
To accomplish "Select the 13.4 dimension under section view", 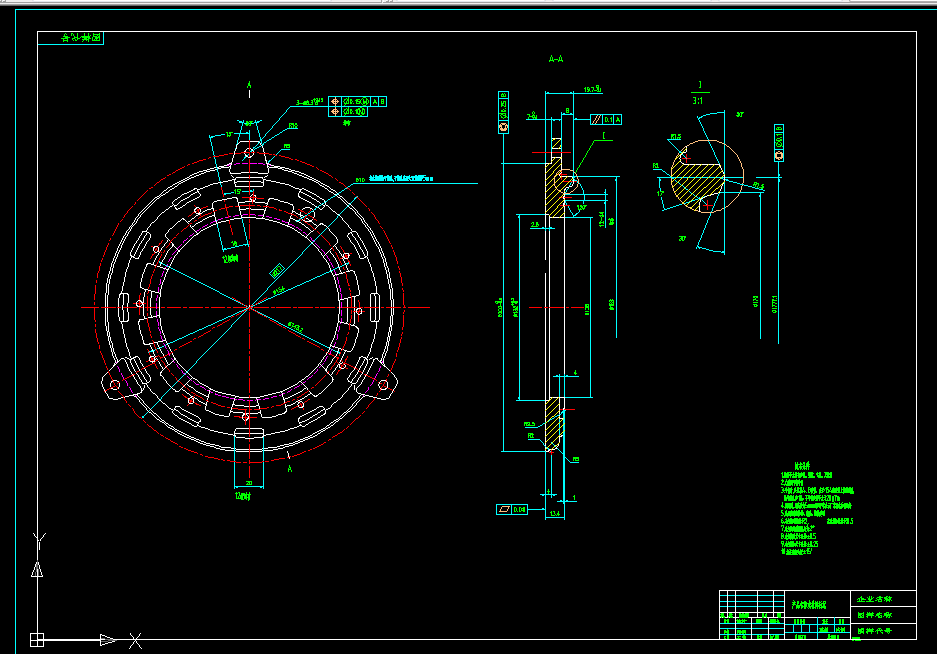I will 555,514.
